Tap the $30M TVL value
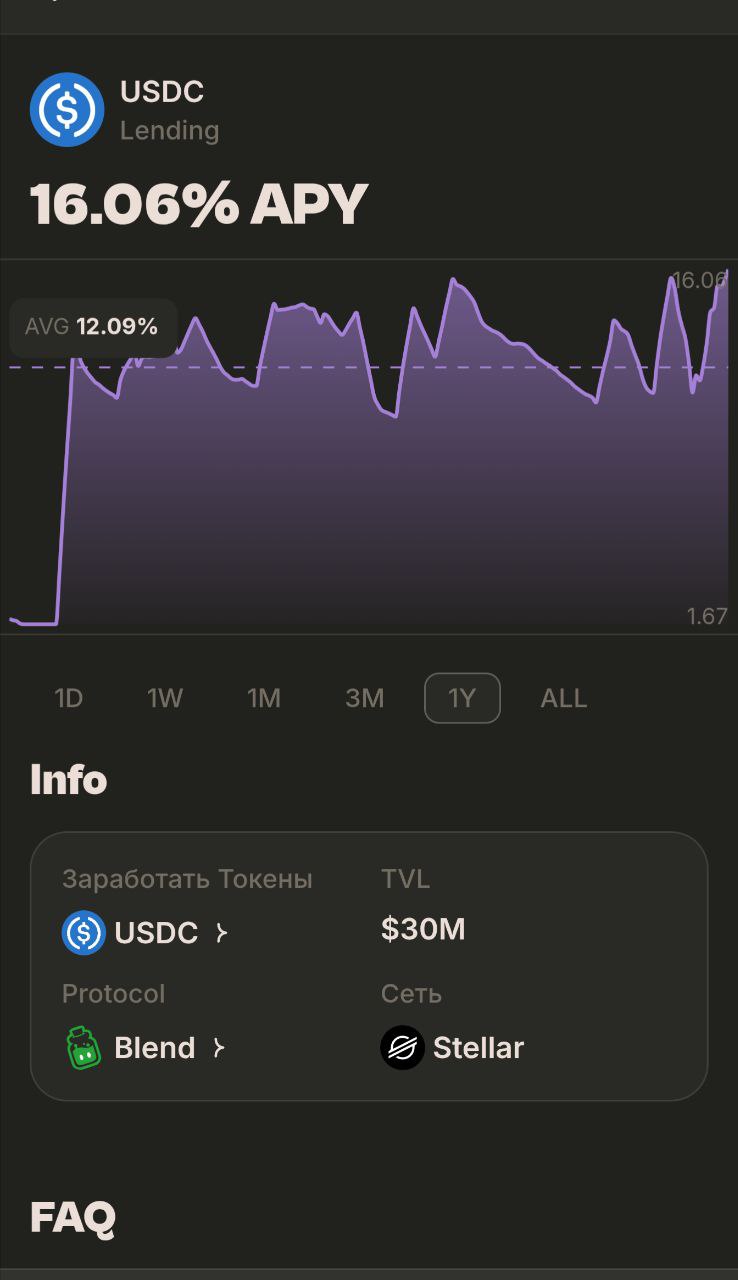738x1280 pixels. (423, 930)
